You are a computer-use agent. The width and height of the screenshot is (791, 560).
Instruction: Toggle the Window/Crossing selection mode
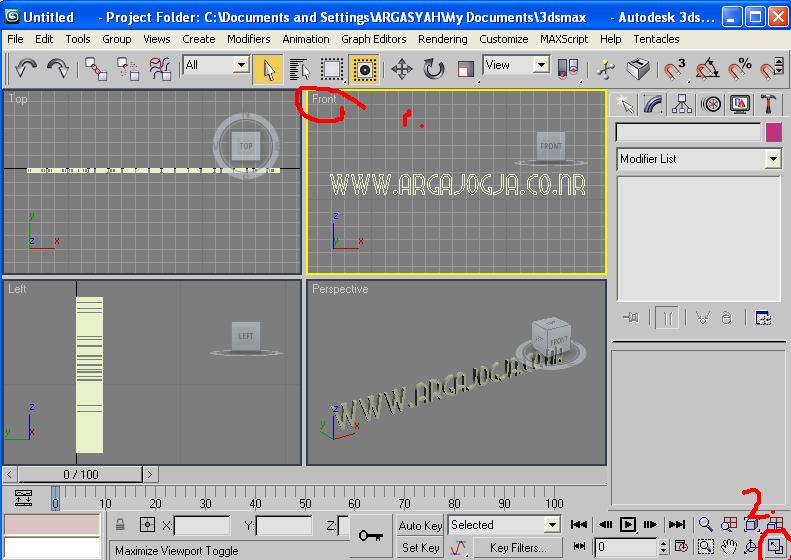tap(364, 69)
